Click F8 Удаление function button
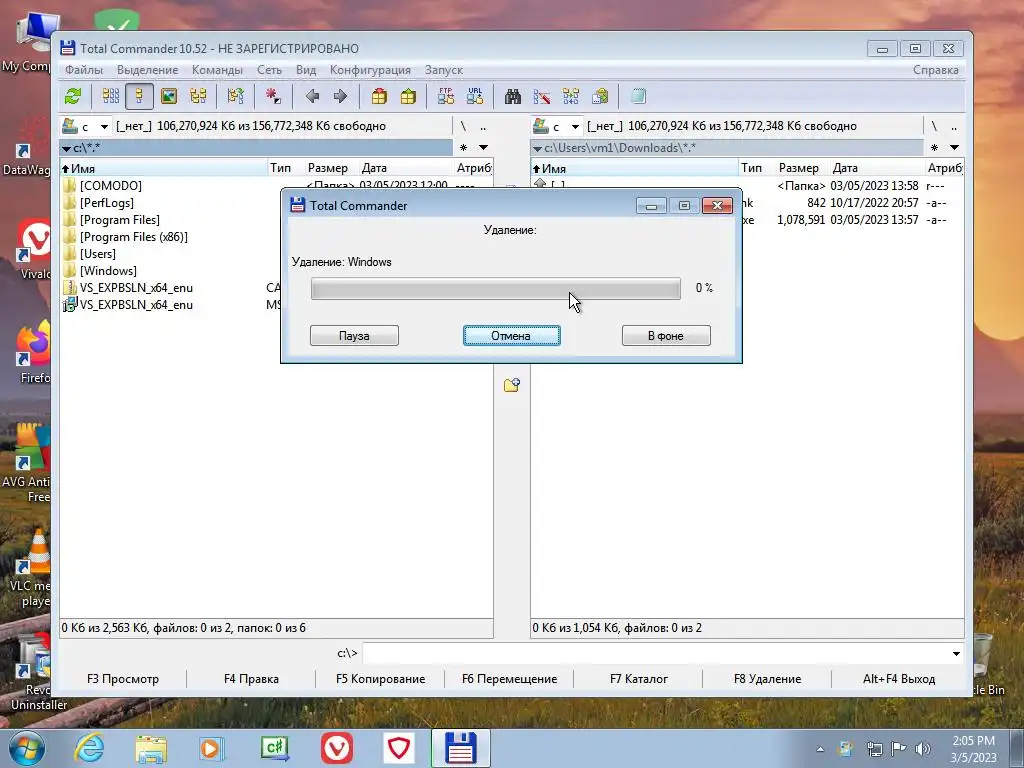Viewport: 1024px width, 768px height. (x=767, y=679)
